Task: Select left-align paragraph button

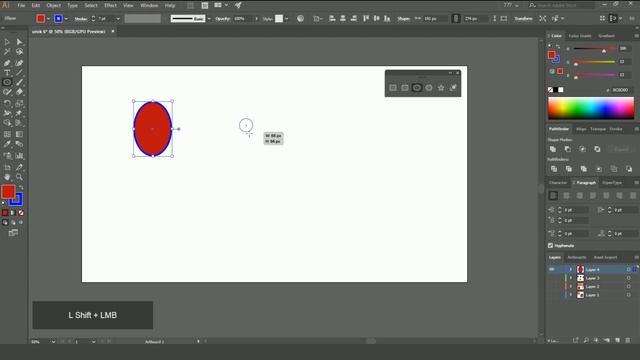Action: (553, 196)
